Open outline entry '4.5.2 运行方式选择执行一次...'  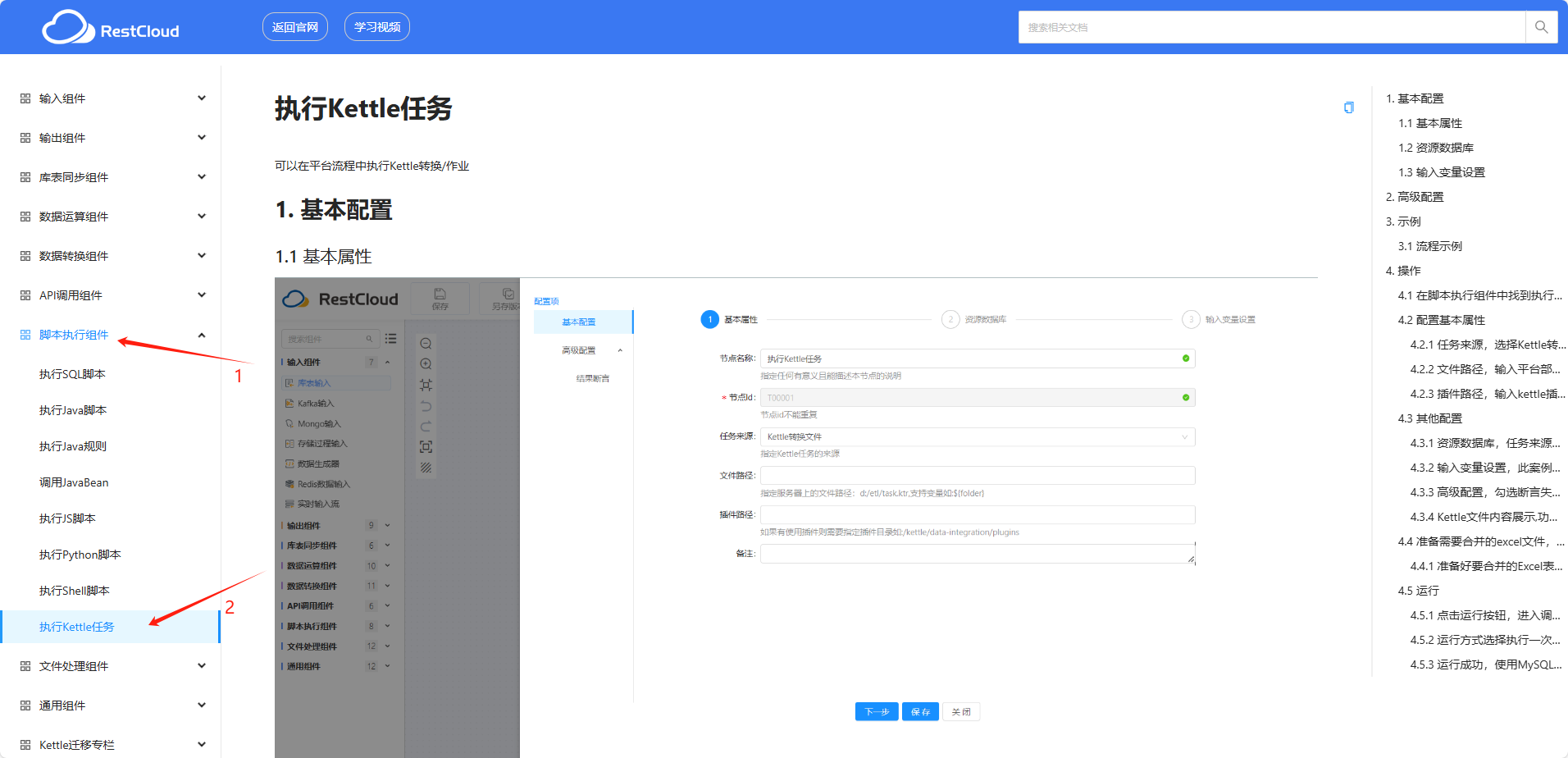pyautogui.click(x=1485, y=640)
